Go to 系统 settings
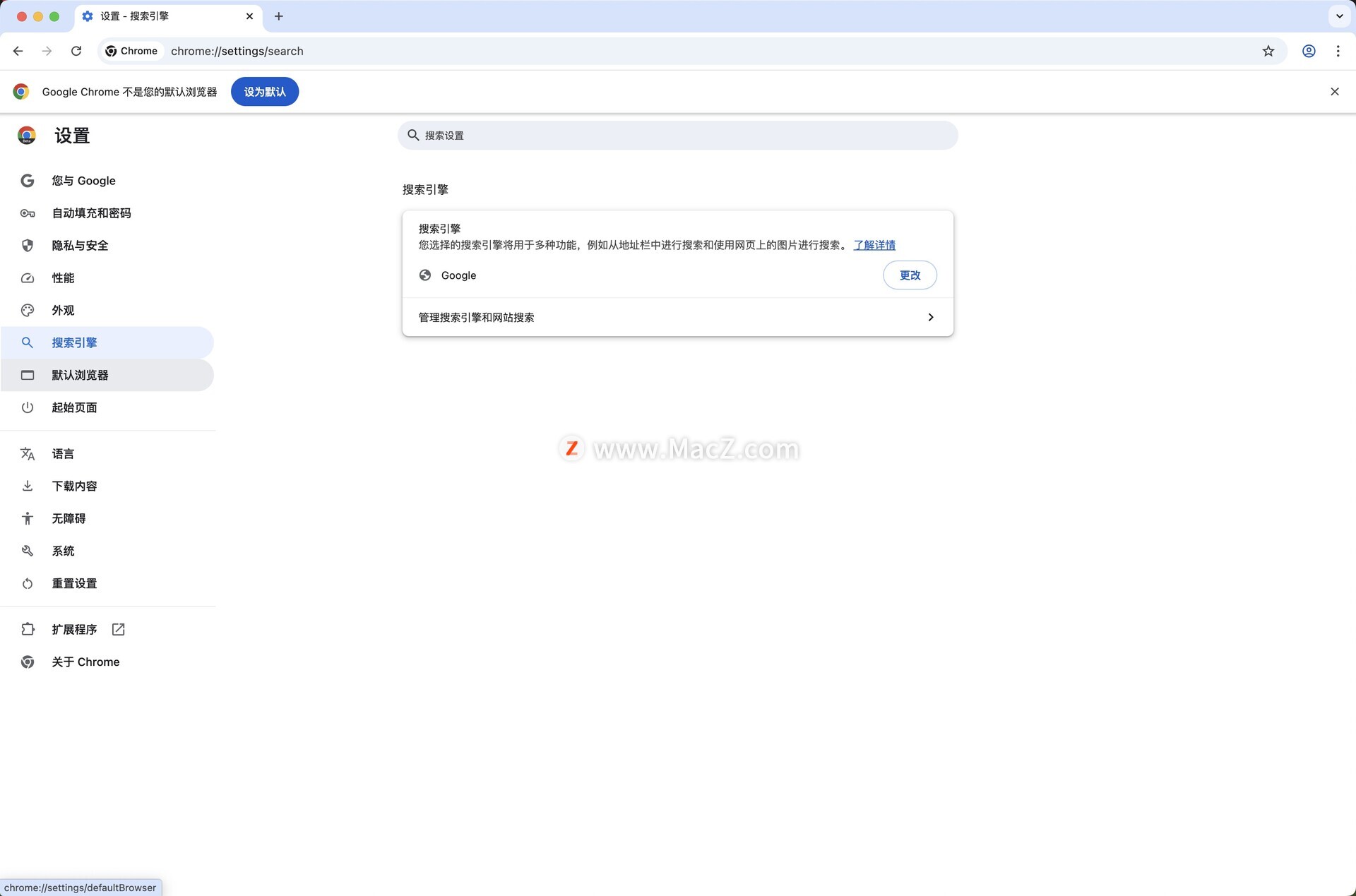 [107, 551]
